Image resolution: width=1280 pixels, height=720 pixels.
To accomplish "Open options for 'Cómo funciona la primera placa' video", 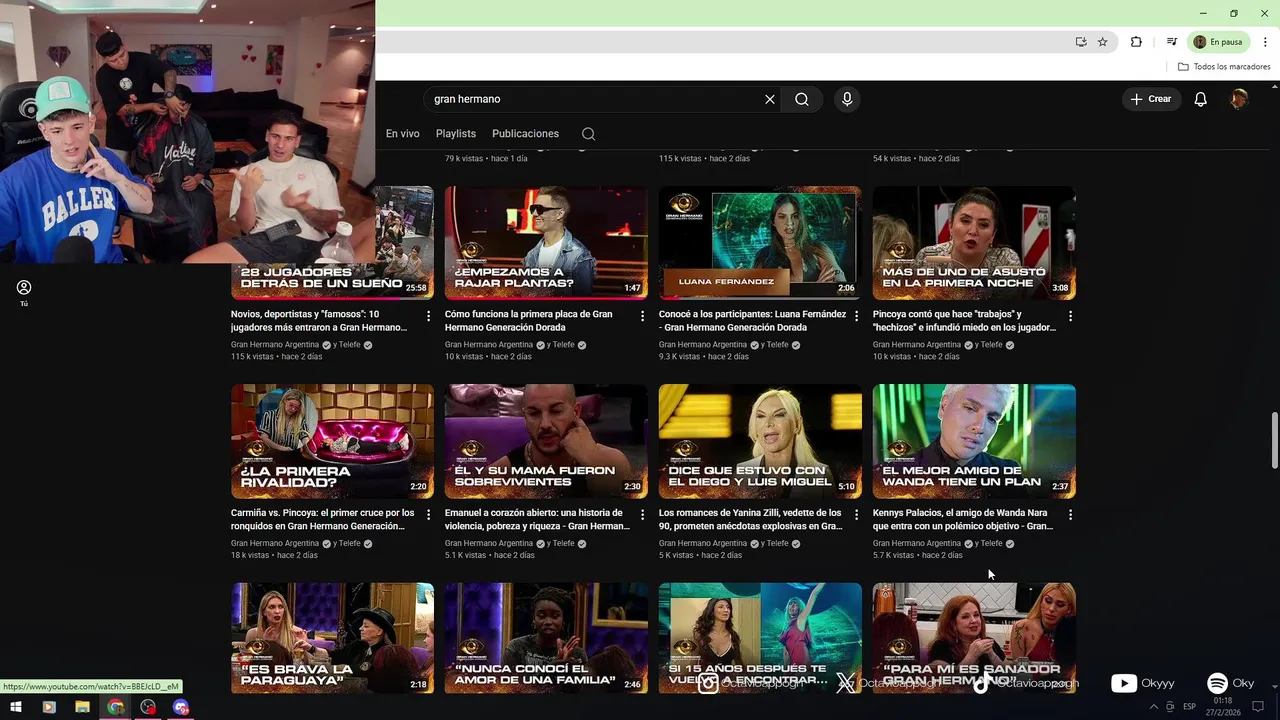I will click(x=643, y=316).
